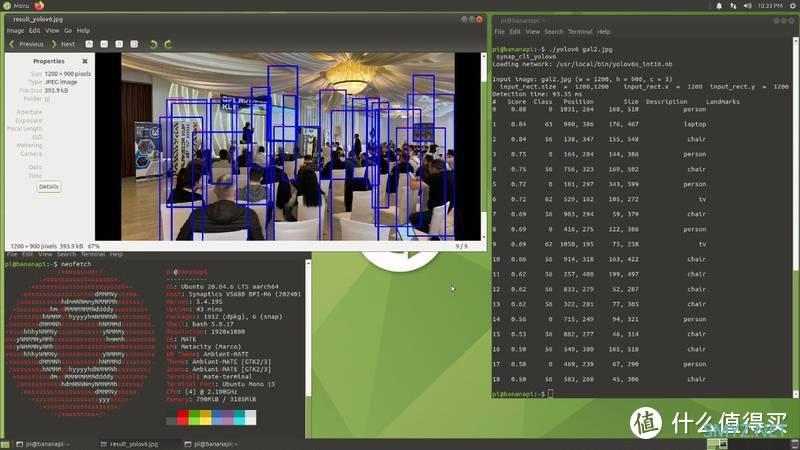The image size is (800, 450).
Task: Select the workspace switcher in bottom panel
Action: (x=717, y=444)
